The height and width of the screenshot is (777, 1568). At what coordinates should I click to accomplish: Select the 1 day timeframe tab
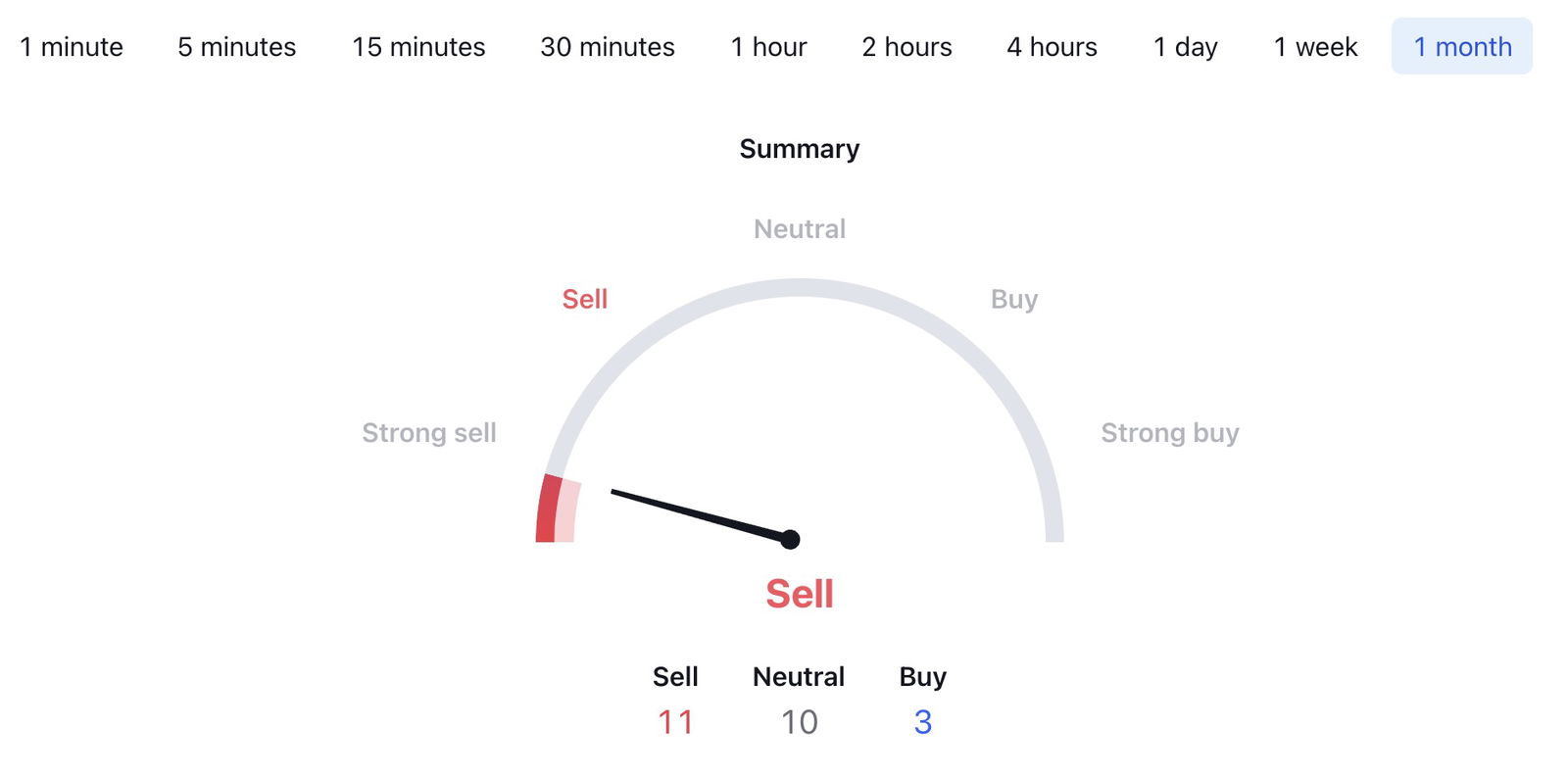1186,47
